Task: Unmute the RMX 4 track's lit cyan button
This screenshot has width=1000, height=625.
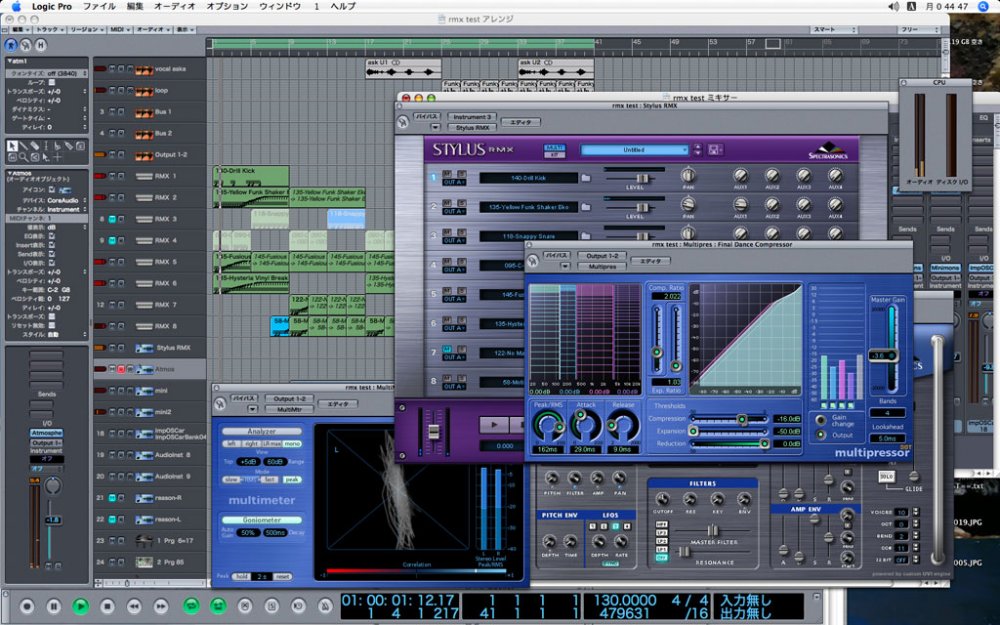Action: (x=112, y=240)
